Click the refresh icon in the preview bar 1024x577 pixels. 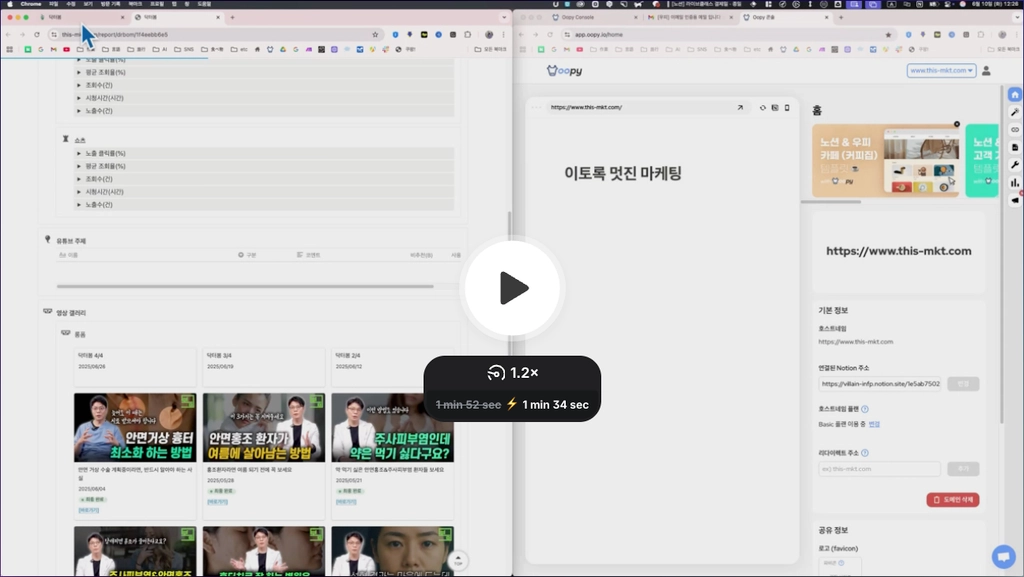(x=762, y=107)
